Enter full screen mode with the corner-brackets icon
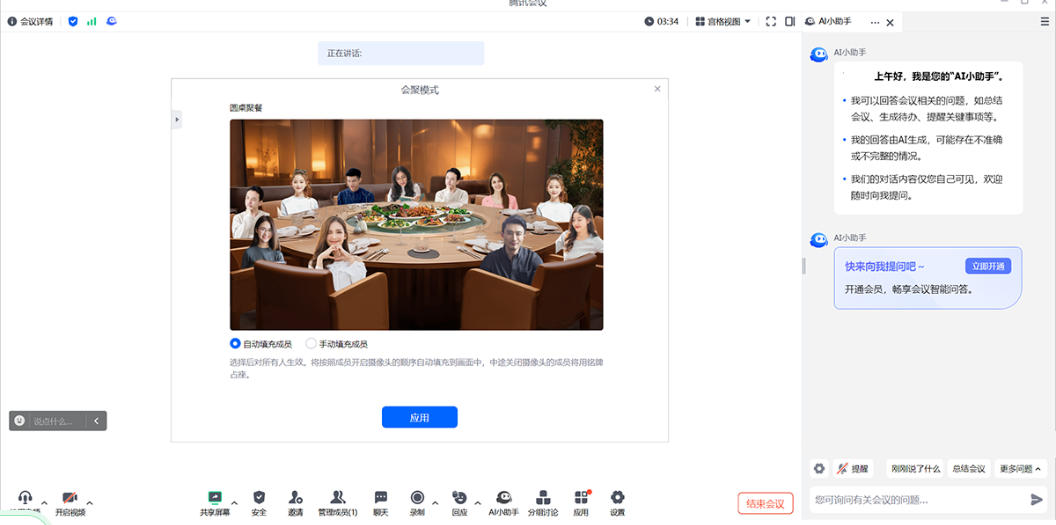This screenshot has height=525, width=1056. [771, 22]
